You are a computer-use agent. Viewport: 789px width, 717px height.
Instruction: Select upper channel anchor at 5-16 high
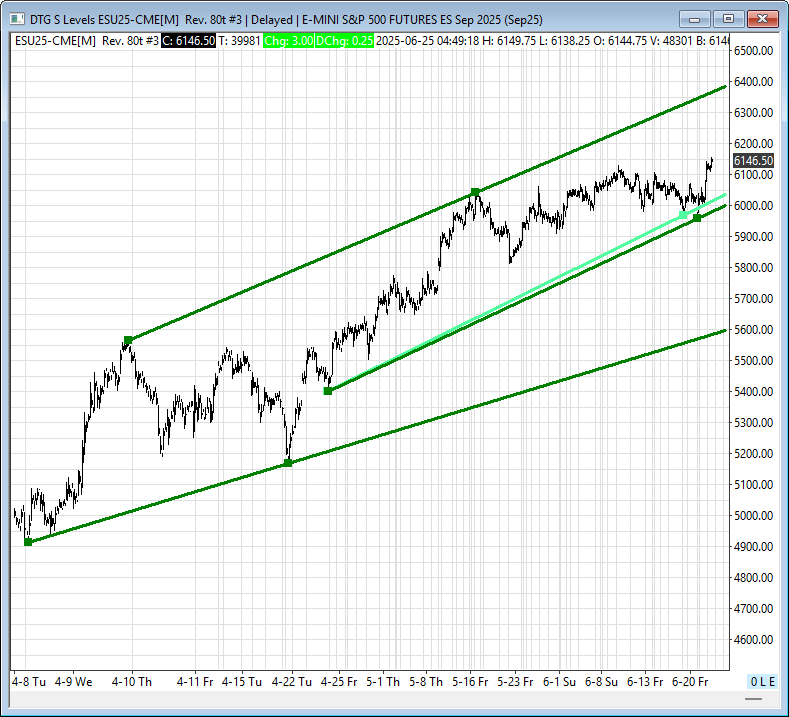(475, 192)
